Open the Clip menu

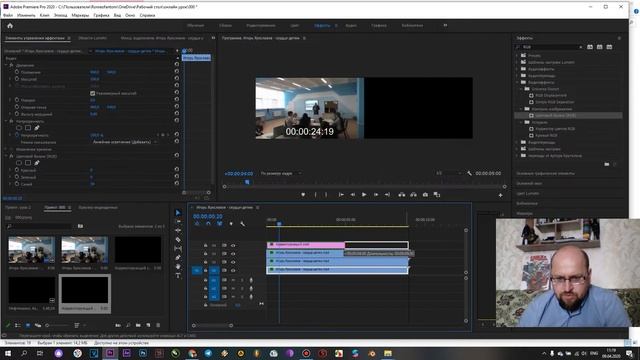pyautogui.click(x=44, y=15)
